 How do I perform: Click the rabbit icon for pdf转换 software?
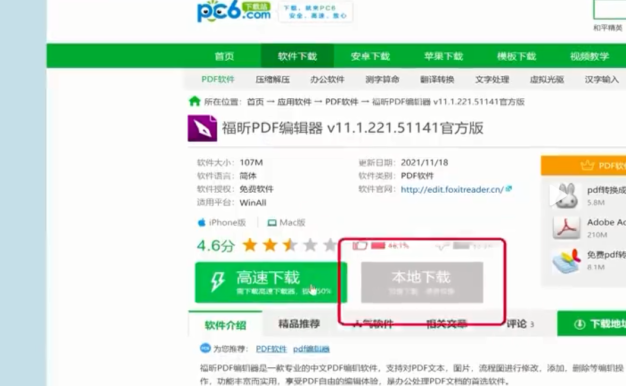[566, 196]
